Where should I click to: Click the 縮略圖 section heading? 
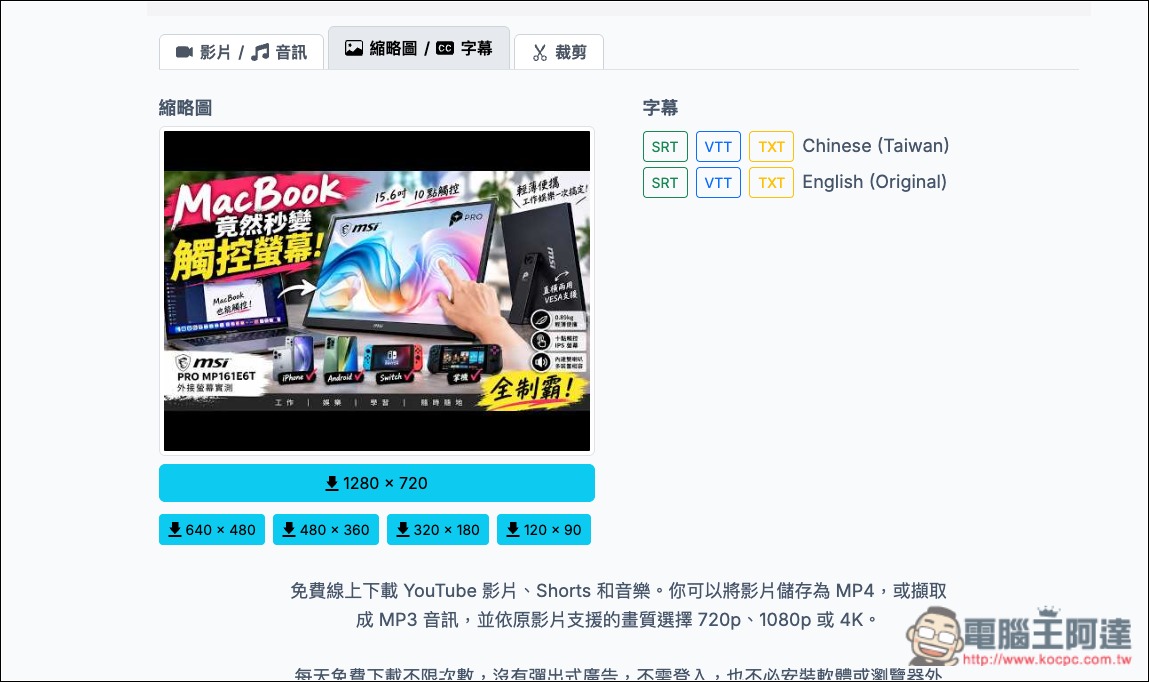pyautogui.click(x=185, y=108)
